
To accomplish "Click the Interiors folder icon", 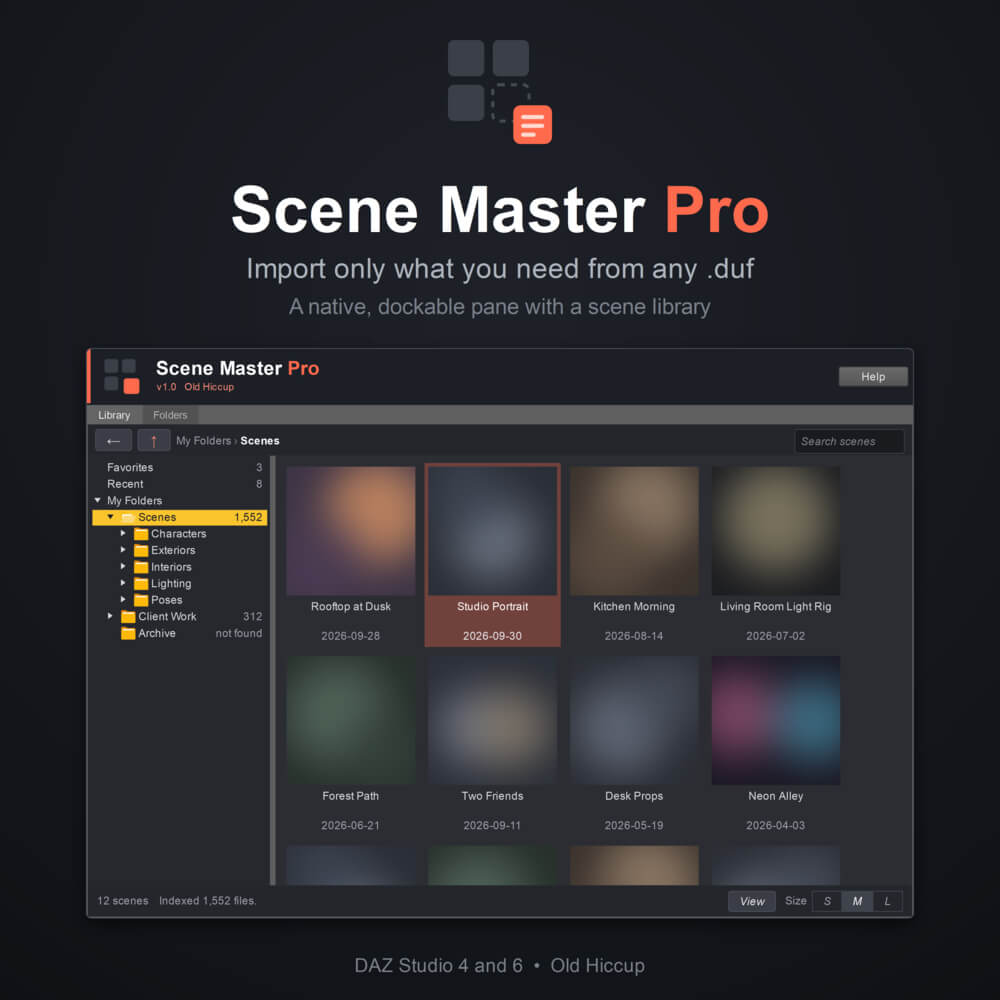I will click(141, 567).
